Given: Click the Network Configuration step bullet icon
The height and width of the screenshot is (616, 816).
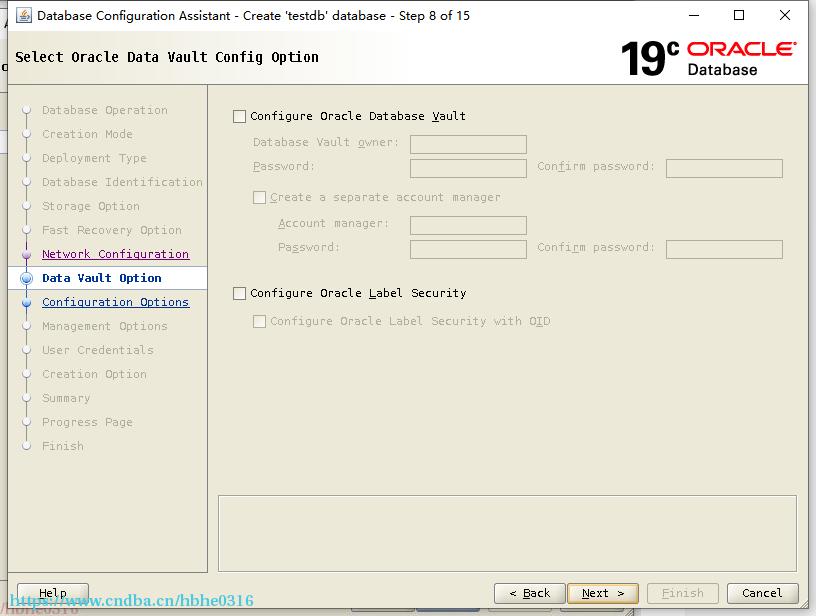Looking at the screenshot, I should click(x=27, y=254).
